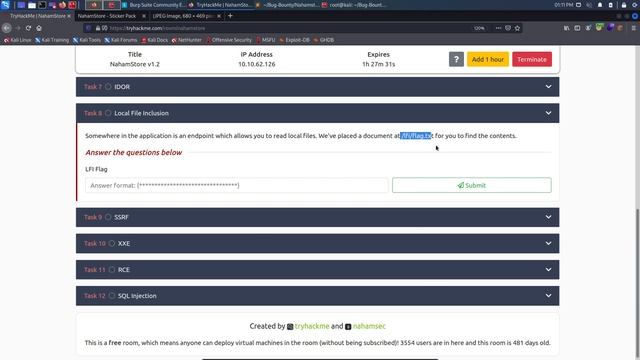This screenshot has width=640, height=360.
Task: Click the Pocket save icon in address bar
Action: pos(508,28)
